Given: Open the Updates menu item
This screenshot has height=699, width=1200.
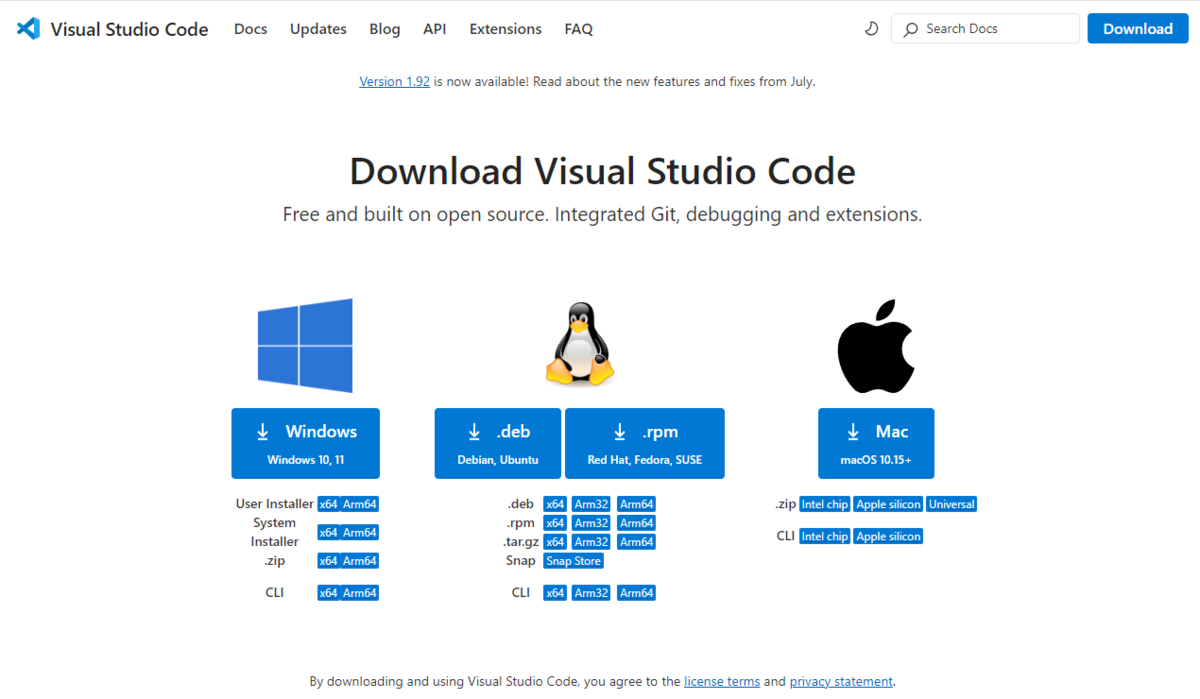Looking at the screenshot, I should tap(318, 29).
